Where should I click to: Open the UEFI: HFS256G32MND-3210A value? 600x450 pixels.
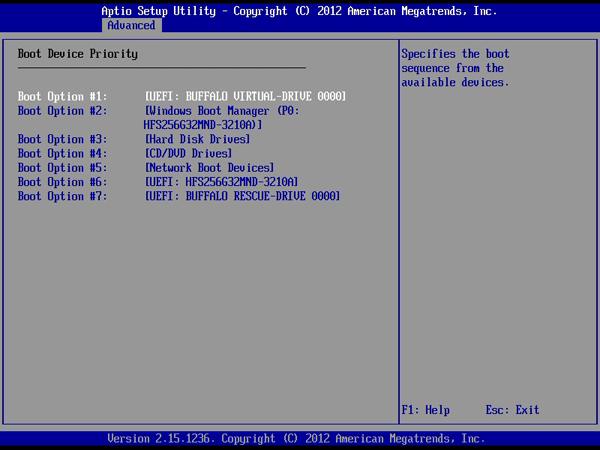(x=221, y=182)
